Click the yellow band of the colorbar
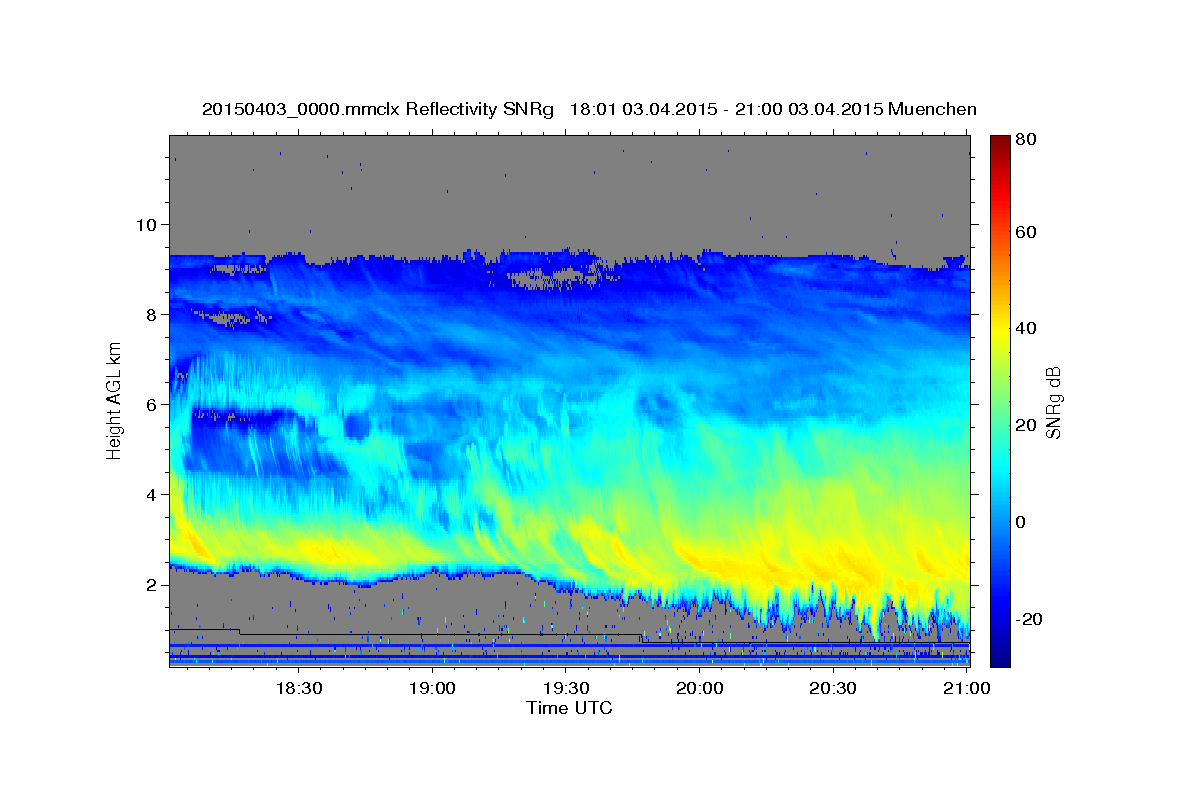The image size is (1200, 800). pos(999,330)
